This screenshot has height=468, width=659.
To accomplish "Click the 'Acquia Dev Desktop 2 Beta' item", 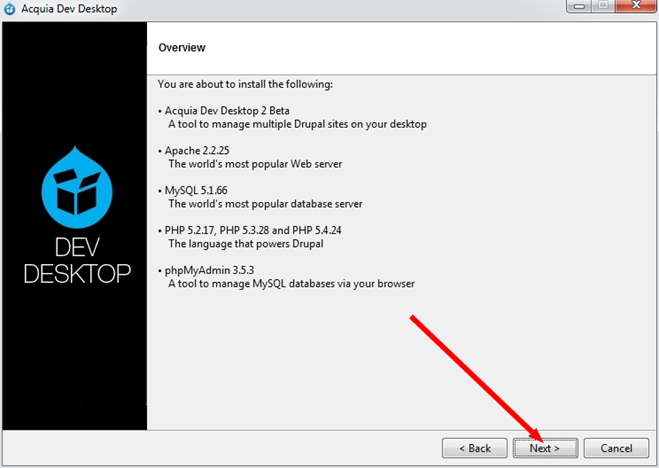I will 227,110.
